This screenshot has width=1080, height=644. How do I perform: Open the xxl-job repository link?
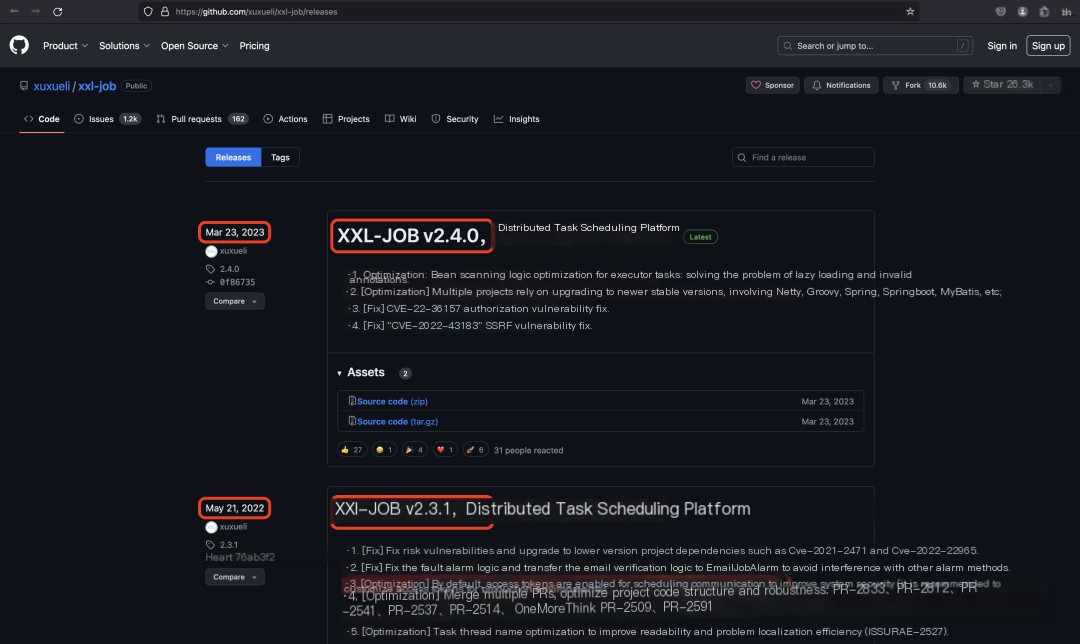96,86
